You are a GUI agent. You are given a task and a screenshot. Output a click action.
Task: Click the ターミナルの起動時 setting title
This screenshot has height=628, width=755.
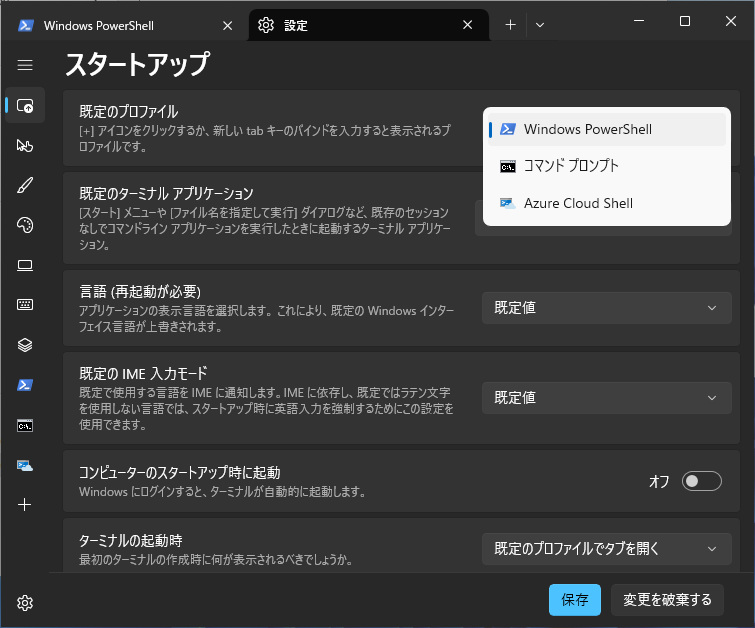[x=130, y=541]
